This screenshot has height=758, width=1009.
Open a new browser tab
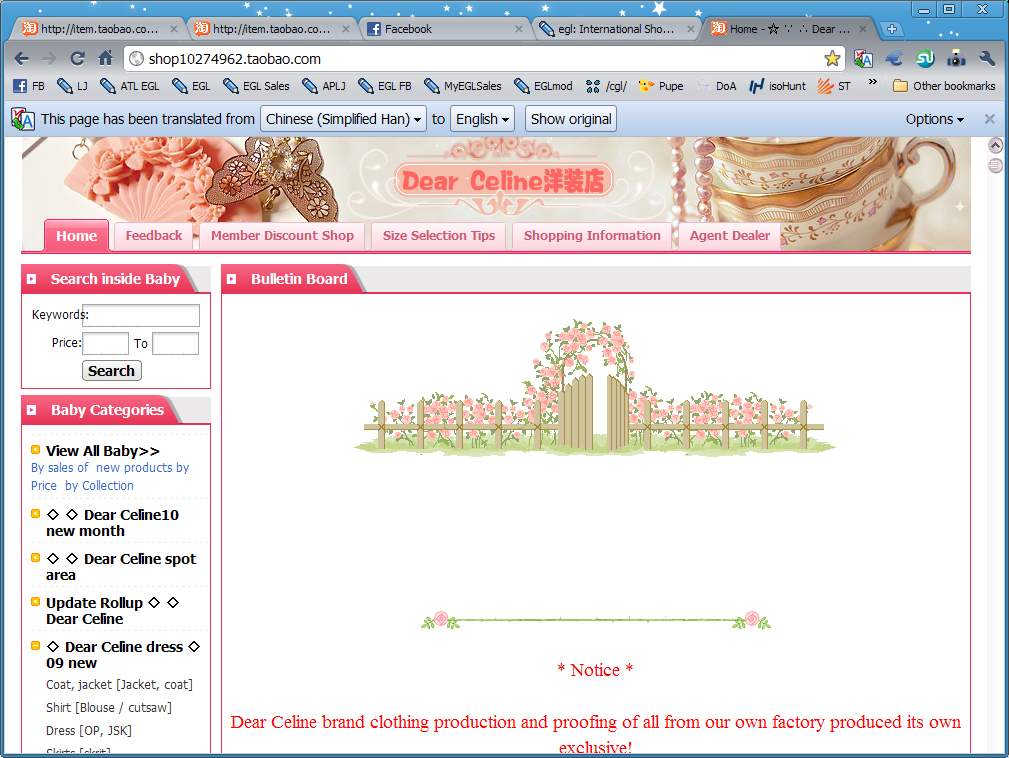[x=891, y=29]
